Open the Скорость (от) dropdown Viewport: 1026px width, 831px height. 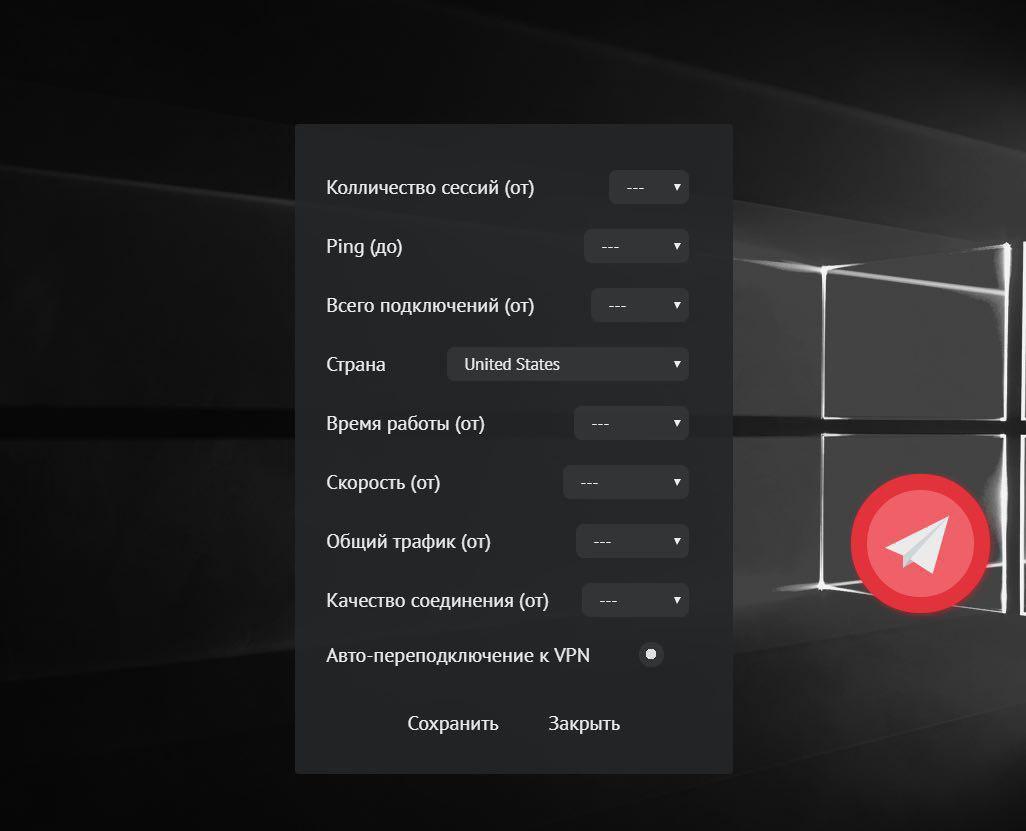point(626,482)
